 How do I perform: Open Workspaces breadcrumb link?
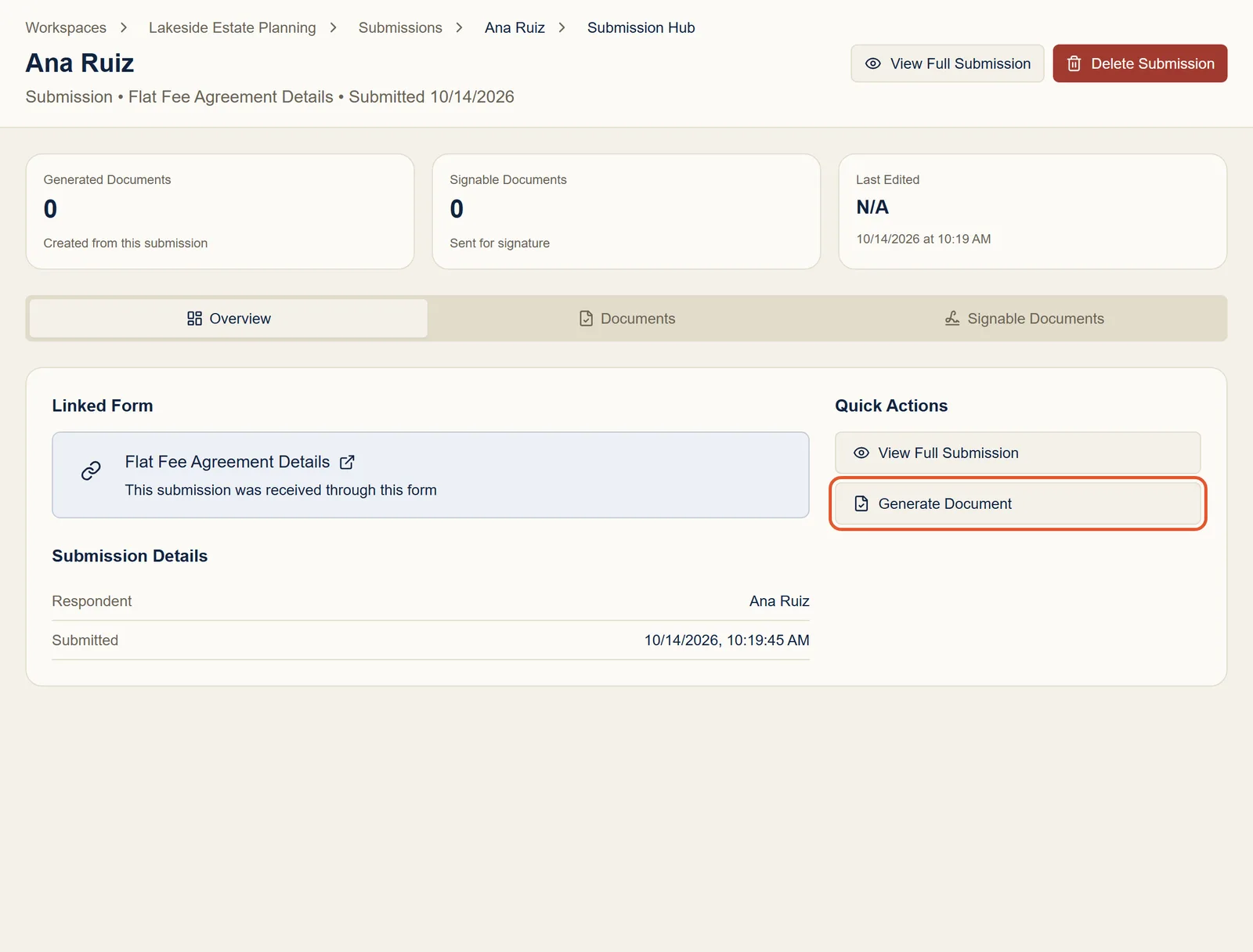click(66, 27)
